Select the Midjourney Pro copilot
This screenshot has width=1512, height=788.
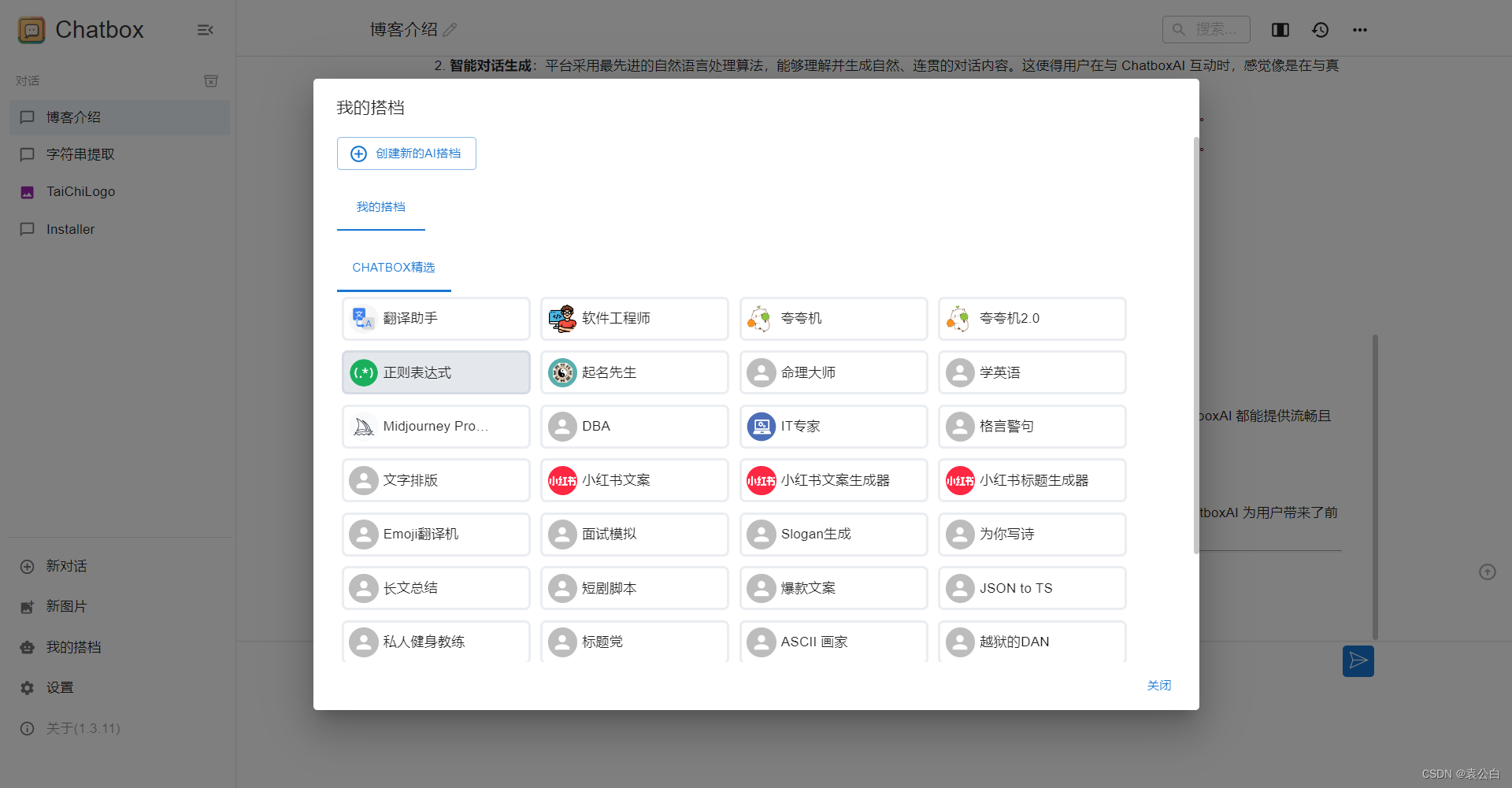[436, 426]
